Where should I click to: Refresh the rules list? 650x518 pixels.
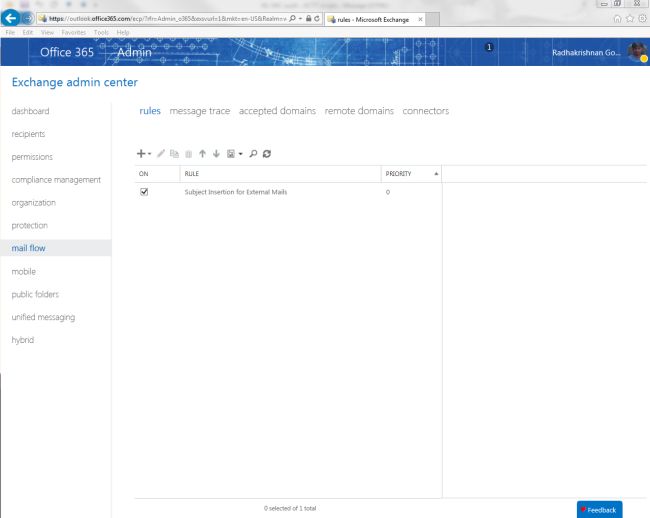267,154
